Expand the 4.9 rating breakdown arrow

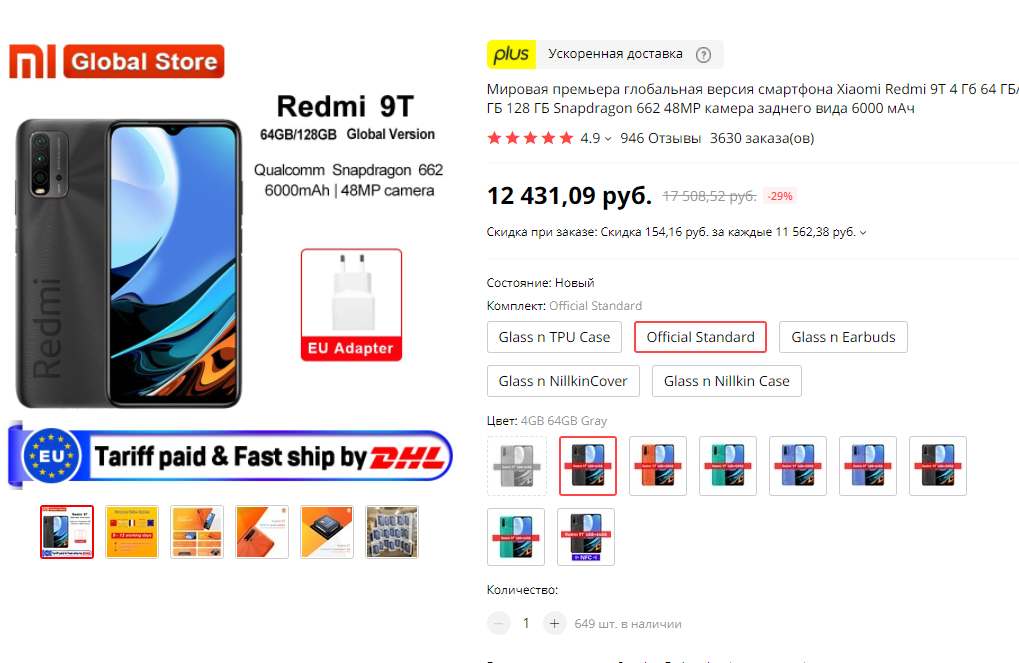pos(608,138)
